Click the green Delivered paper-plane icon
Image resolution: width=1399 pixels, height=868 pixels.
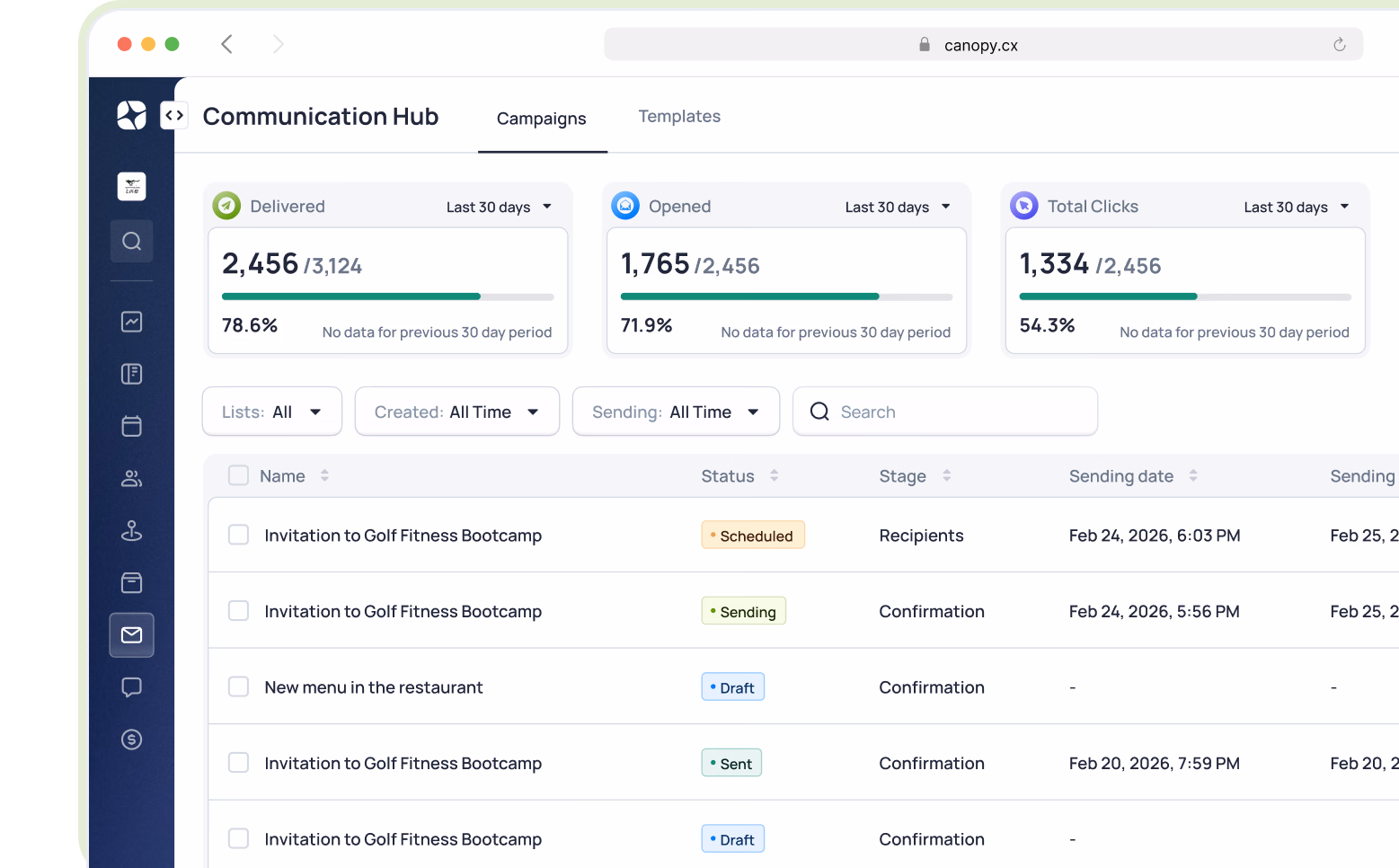pyautogui.click(x=226, y=206)
